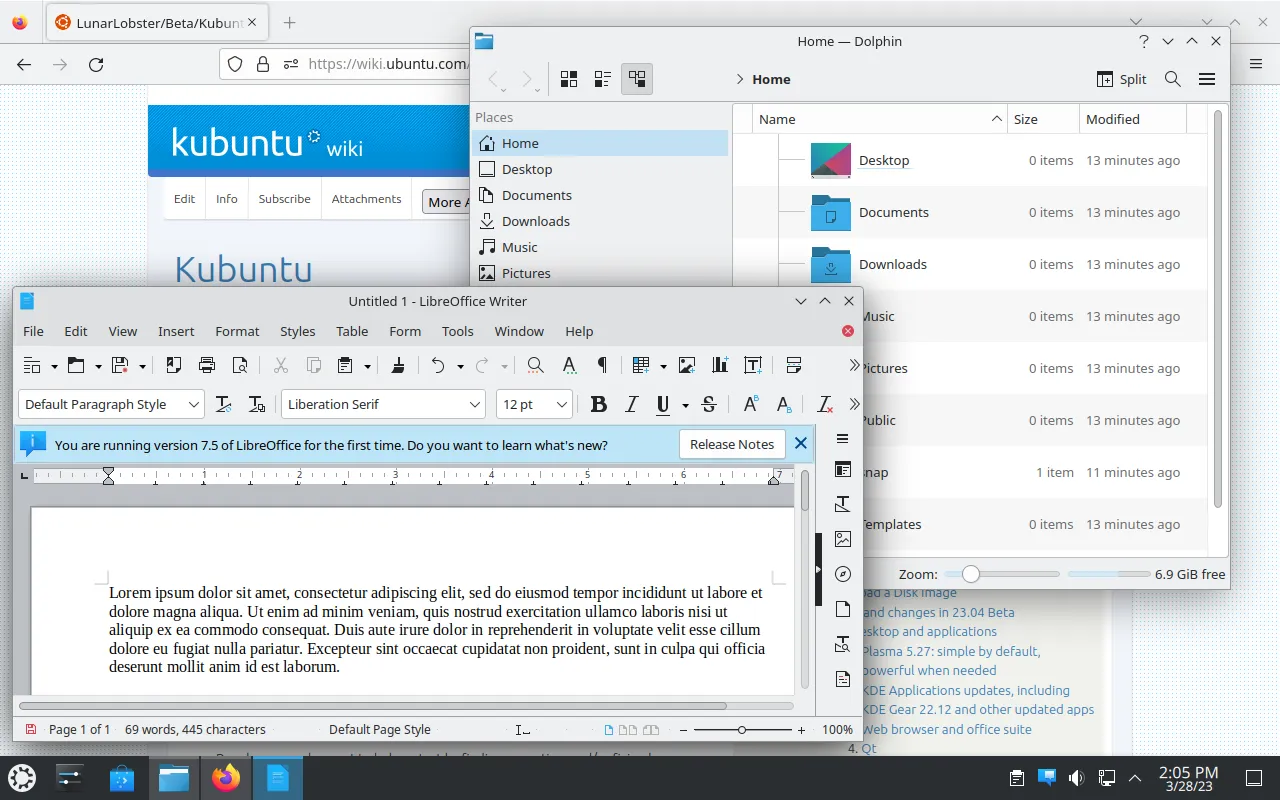The height and width of the screenshot is (800, 1280).
Task: Open the Find and Replace tool
Action: point(536,365)
